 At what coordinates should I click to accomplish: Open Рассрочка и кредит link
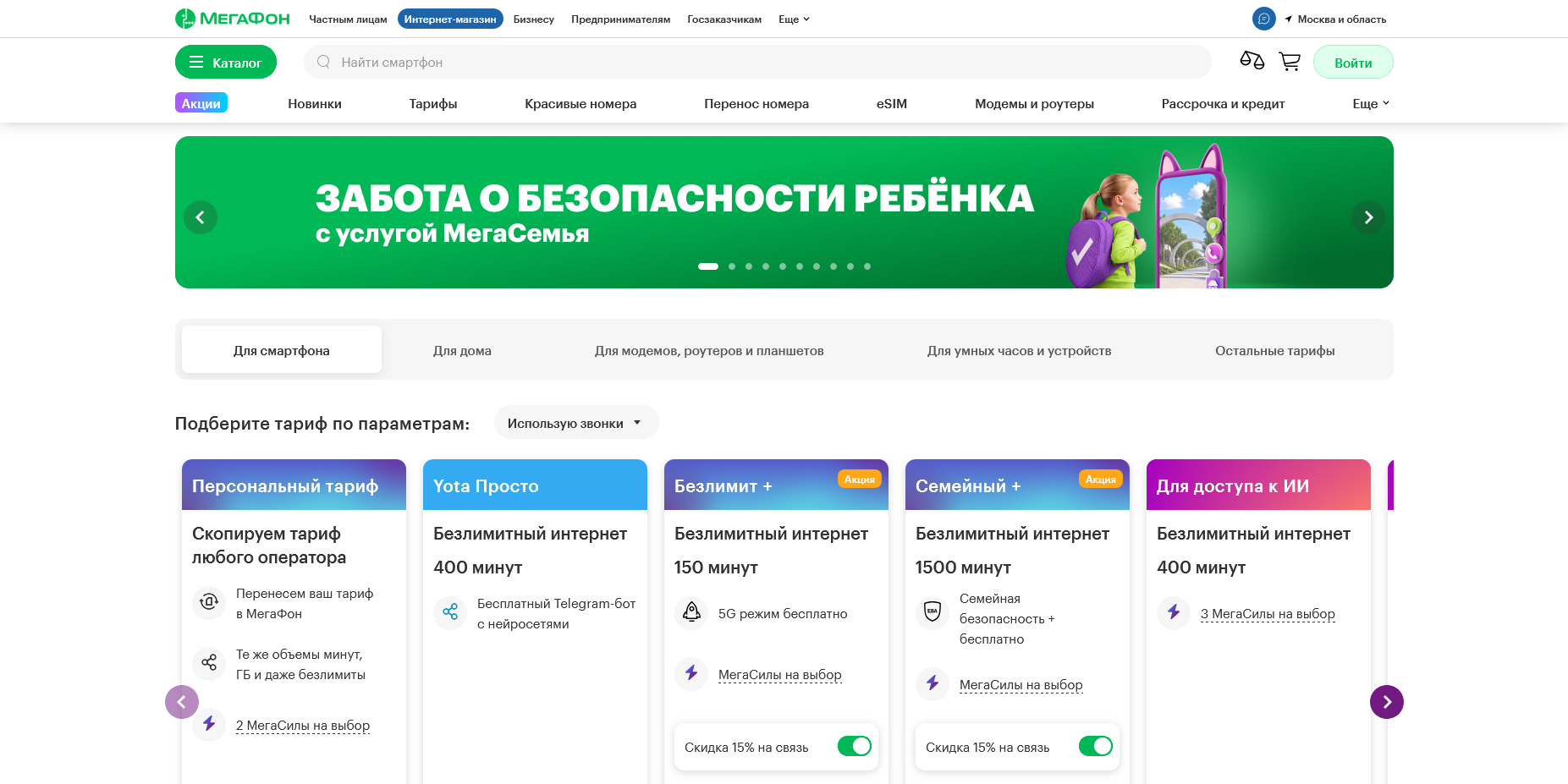1223,103
